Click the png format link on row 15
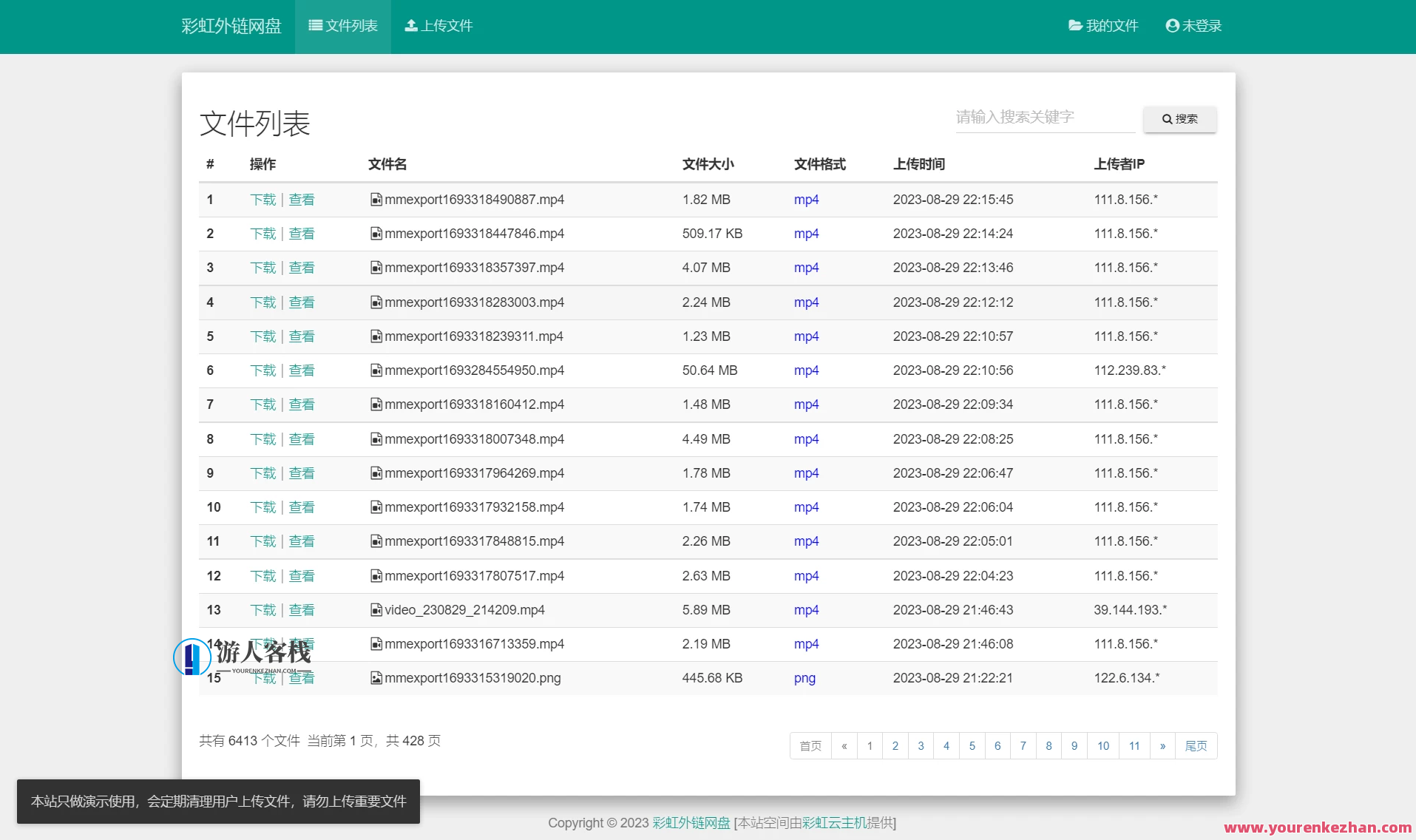Image resolution: width=1416 pixels, height=840 pixels. tap(804, 677)
